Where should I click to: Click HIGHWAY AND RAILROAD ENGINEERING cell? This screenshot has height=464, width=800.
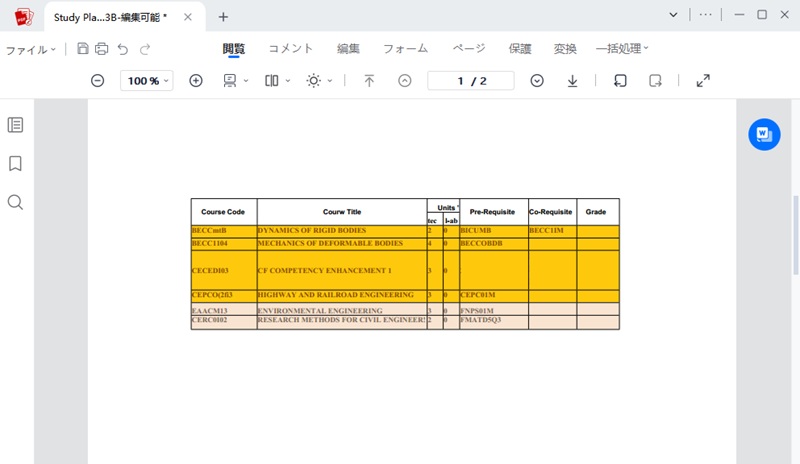[x=341, y=295]
